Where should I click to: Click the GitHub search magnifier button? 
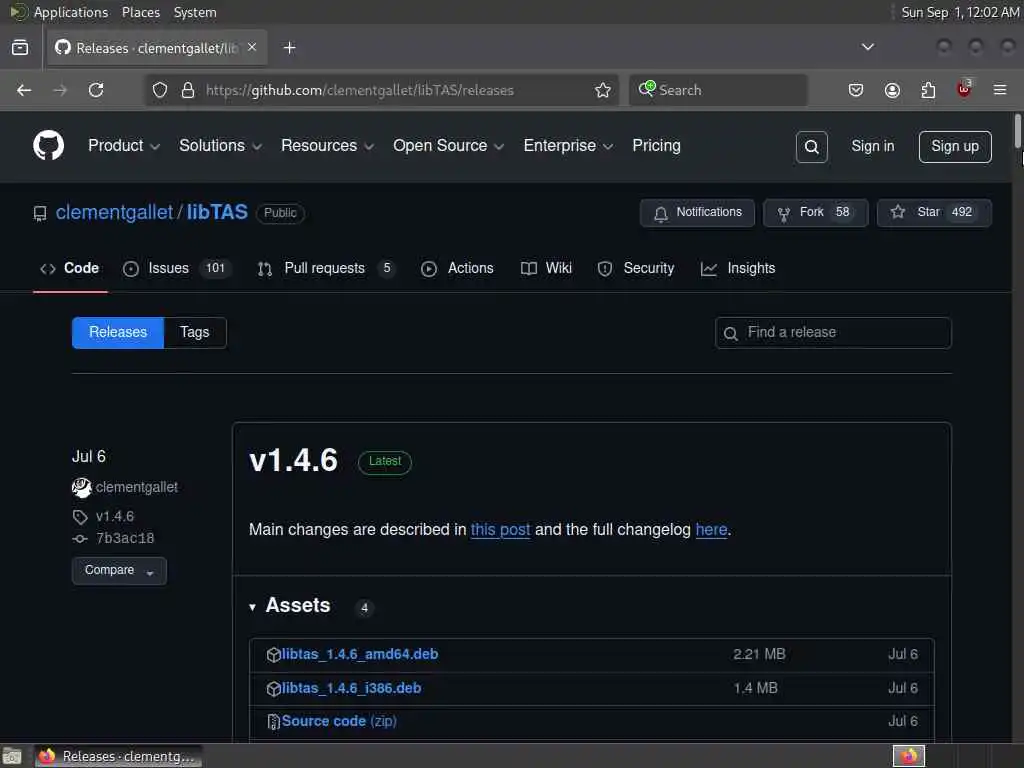point(811,147)
